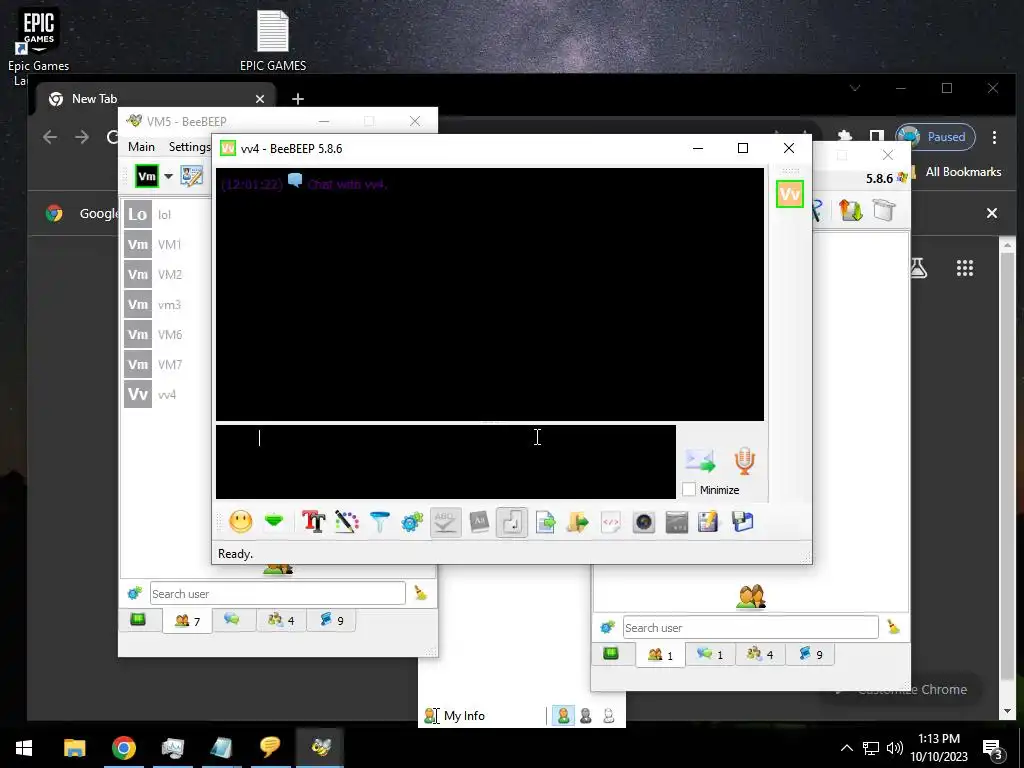1024x768 pixels.
Task: Switch to users tab showing 7
Action: pyautogui.click(x=187, y=620)
